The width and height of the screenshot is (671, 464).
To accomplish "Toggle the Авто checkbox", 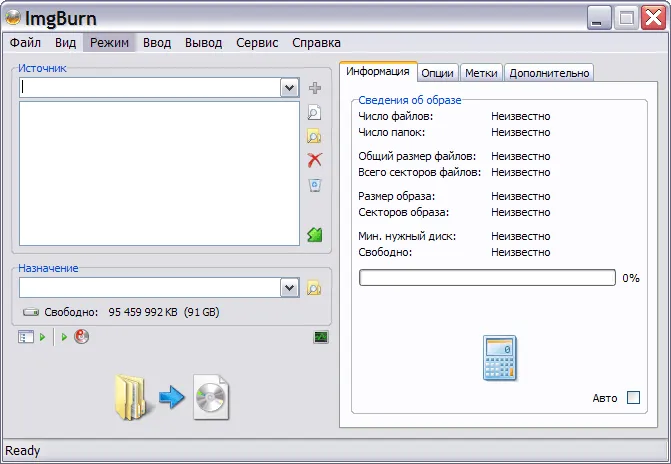I will 633,398.
